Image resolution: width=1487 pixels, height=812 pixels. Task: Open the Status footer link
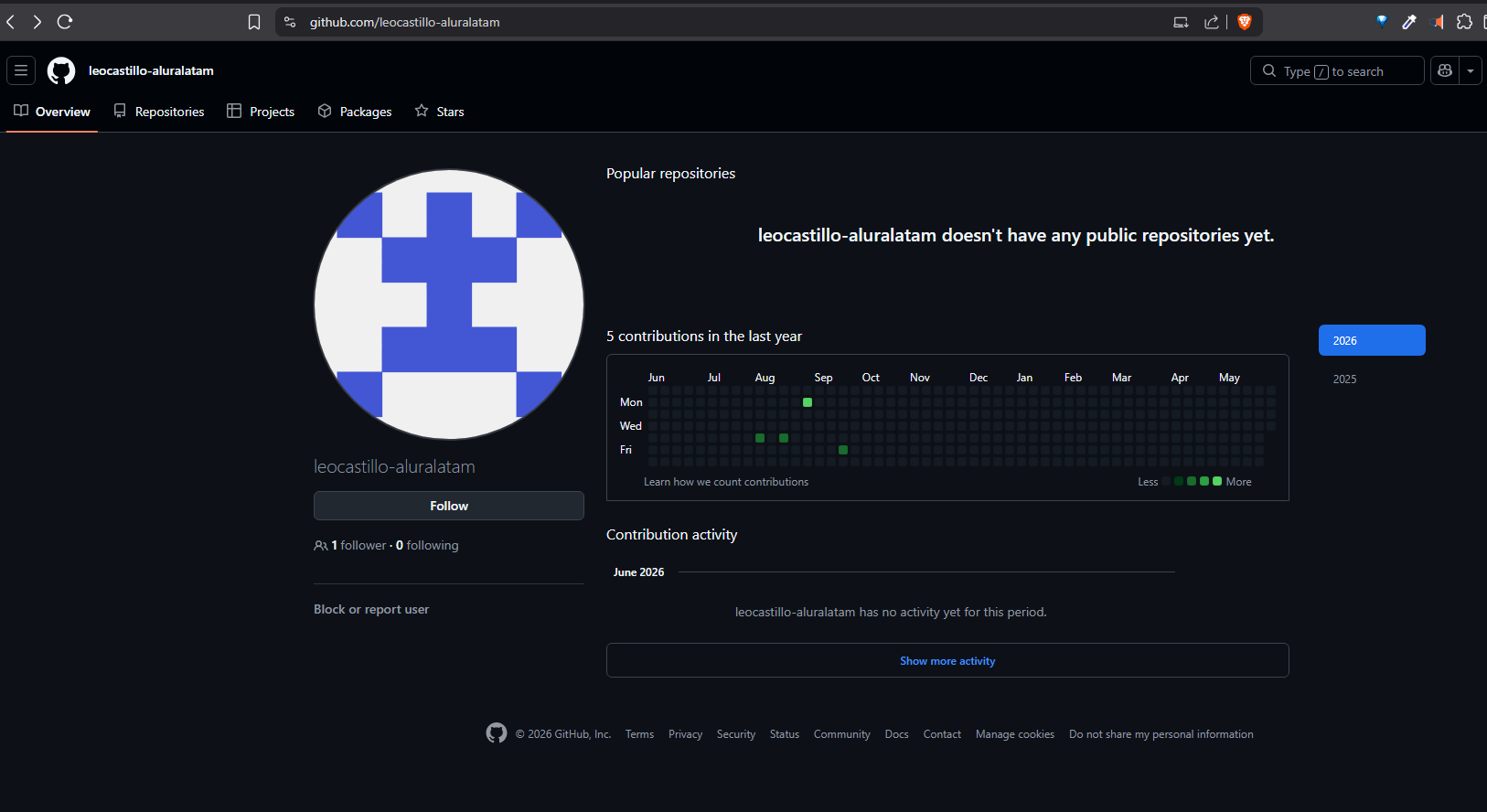pyautogui.click(x=785, y=734)
